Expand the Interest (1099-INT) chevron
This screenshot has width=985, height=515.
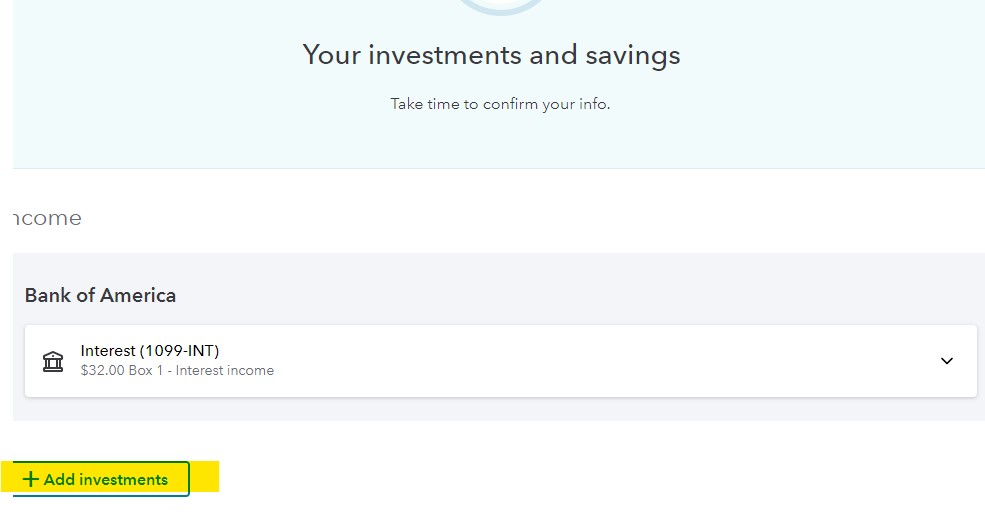coord(947,361)
